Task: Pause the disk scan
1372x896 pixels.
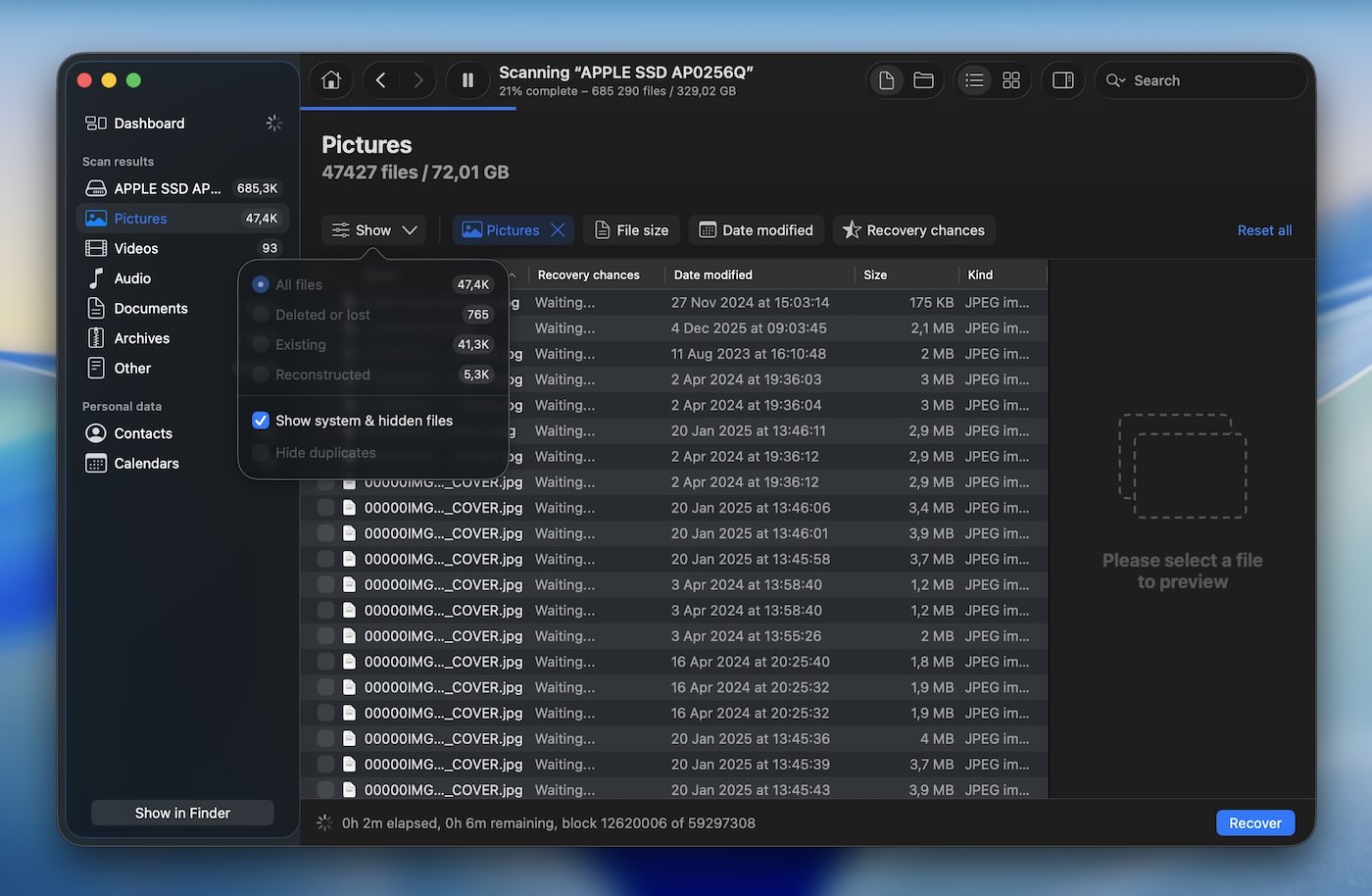Action: 467,79
